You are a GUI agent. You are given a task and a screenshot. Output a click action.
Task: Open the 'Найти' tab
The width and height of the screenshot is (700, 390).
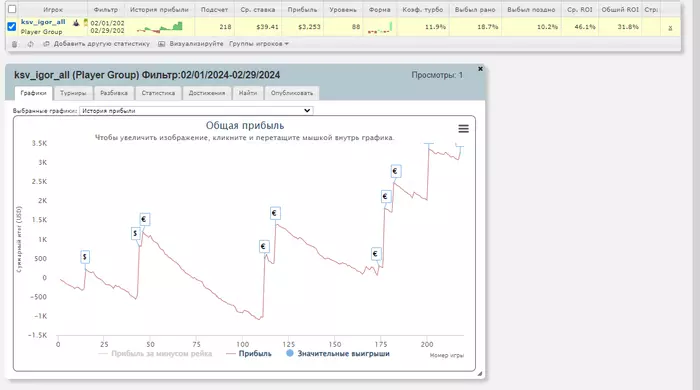point(248,93)
